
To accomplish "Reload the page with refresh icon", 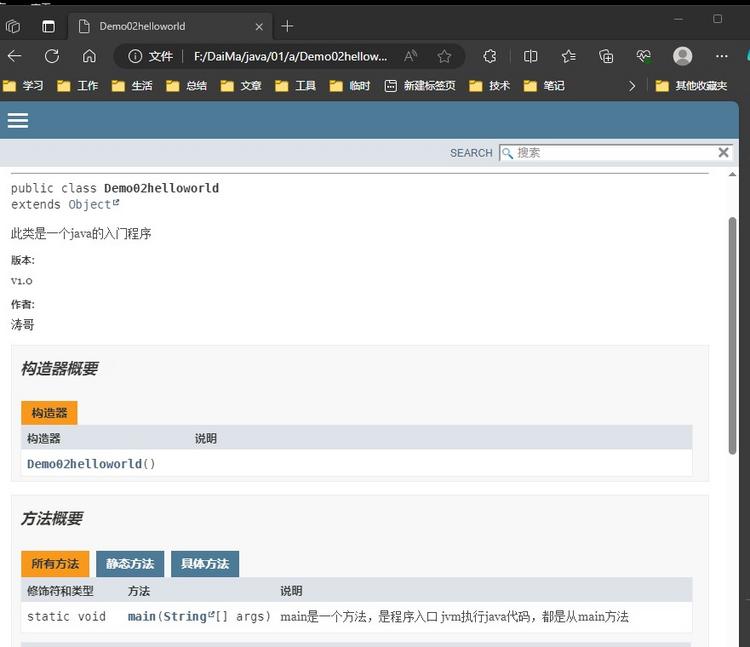I will pyautogui.click(x=52, y=56).
